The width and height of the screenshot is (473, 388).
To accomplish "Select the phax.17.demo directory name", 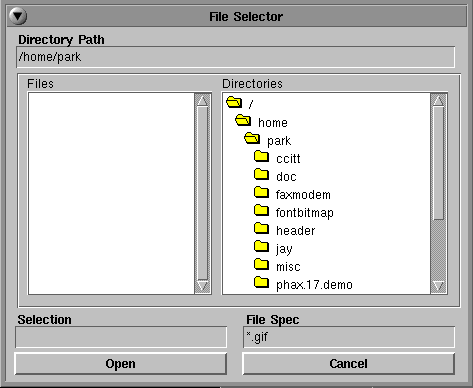I will (x=314, y=285).
